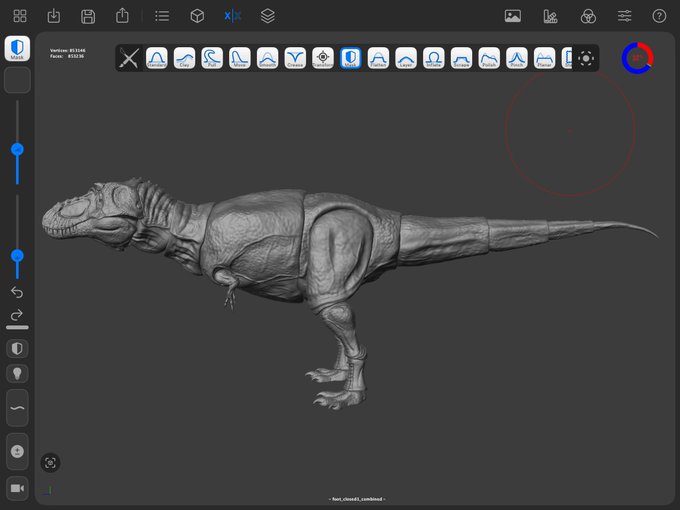The image size is (680, 510).
Task: Toggle the light bulb lighting button
Action: pos(17,373)
